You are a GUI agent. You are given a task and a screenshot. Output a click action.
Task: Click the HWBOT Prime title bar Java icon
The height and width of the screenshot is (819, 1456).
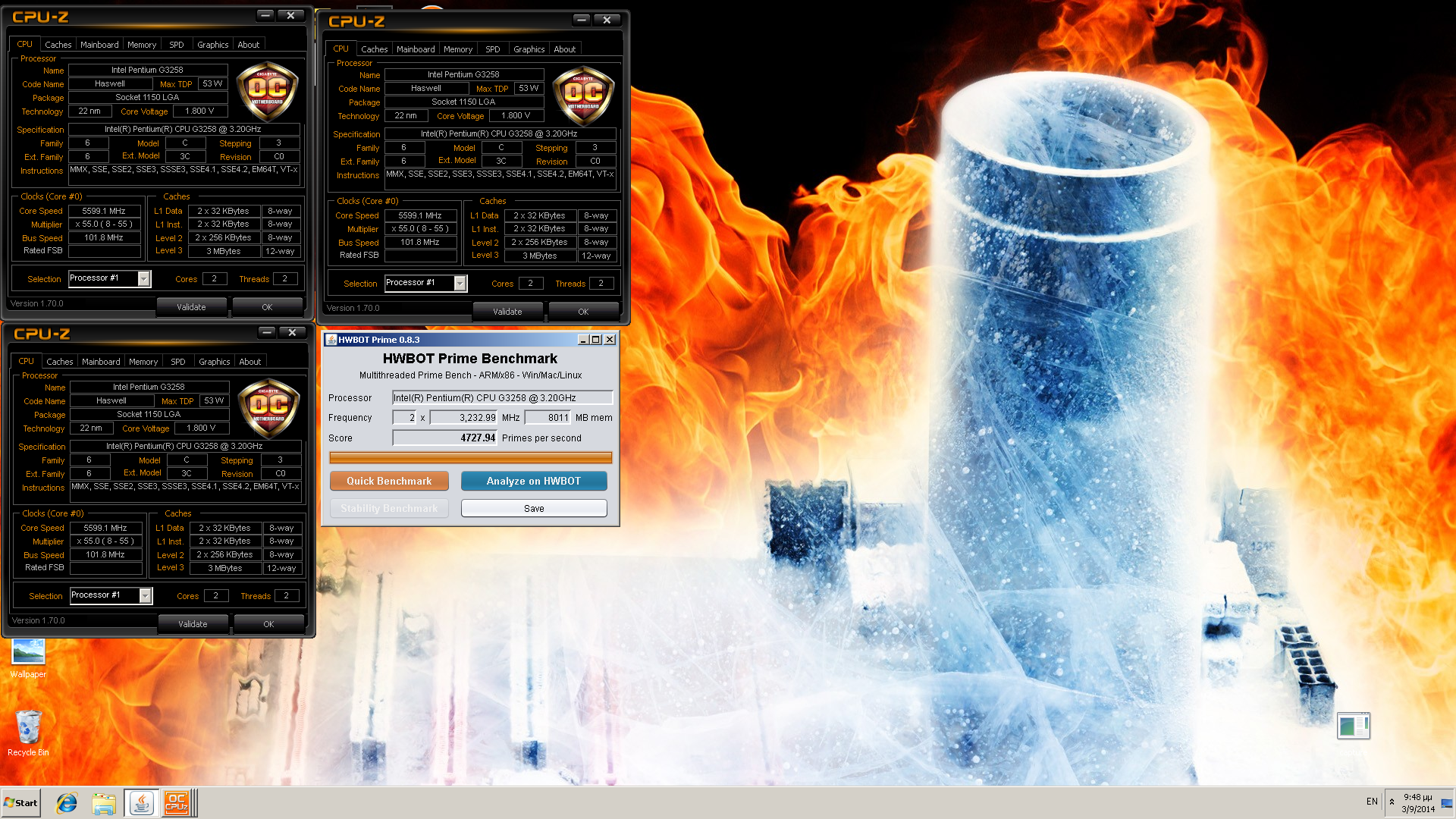tap(331, 340)
